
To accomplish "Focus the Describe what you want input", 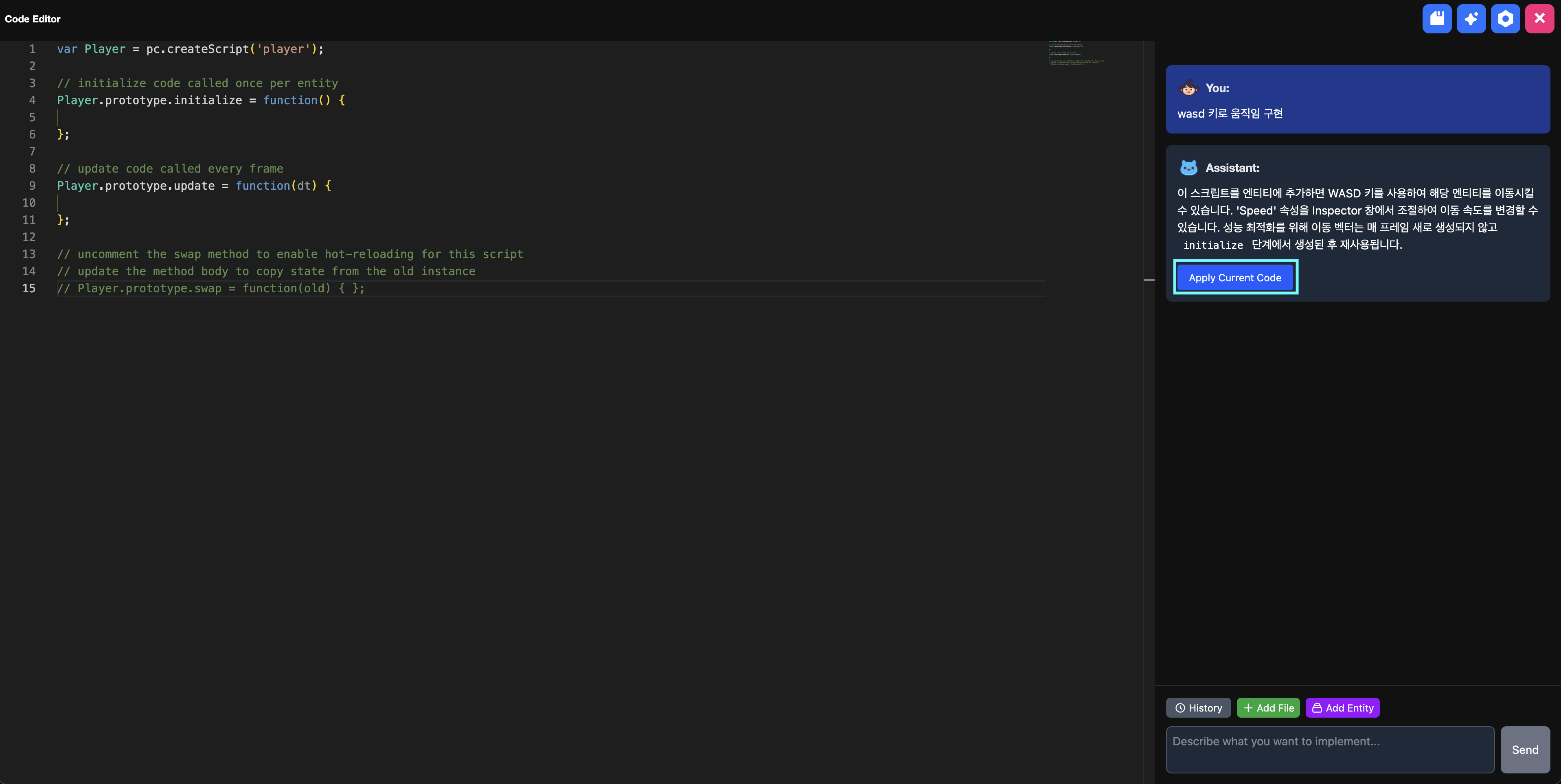I will (x=1329, y=749).
